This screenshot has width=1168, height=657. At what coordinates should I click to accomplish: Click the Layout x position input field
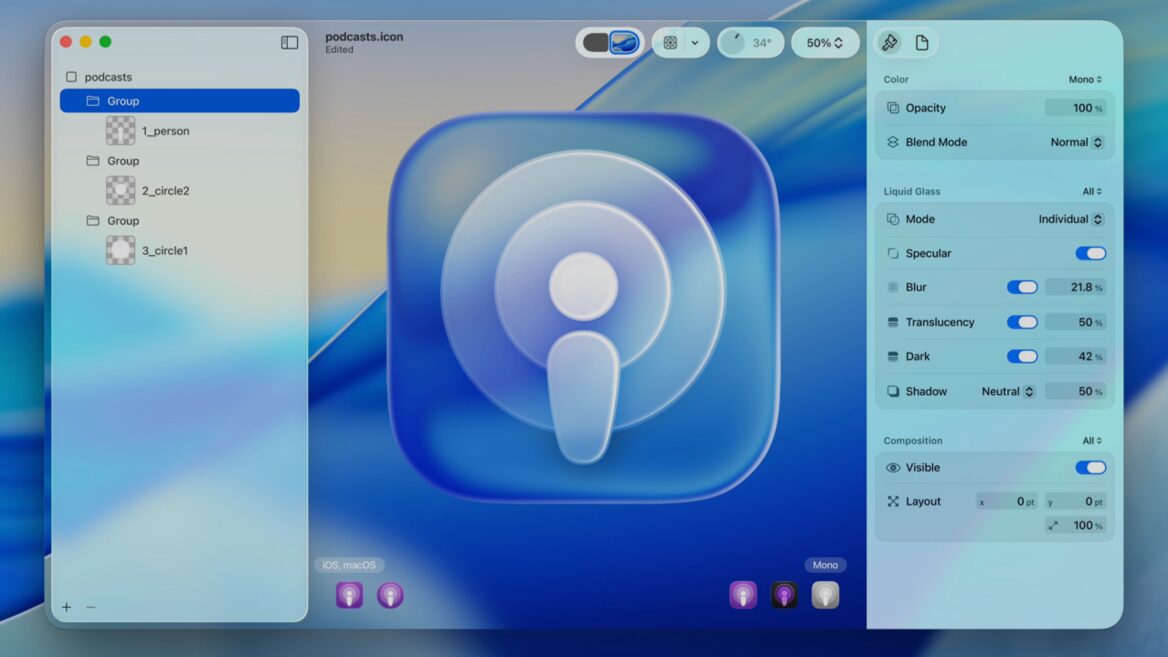click(x=1007, y=501)
